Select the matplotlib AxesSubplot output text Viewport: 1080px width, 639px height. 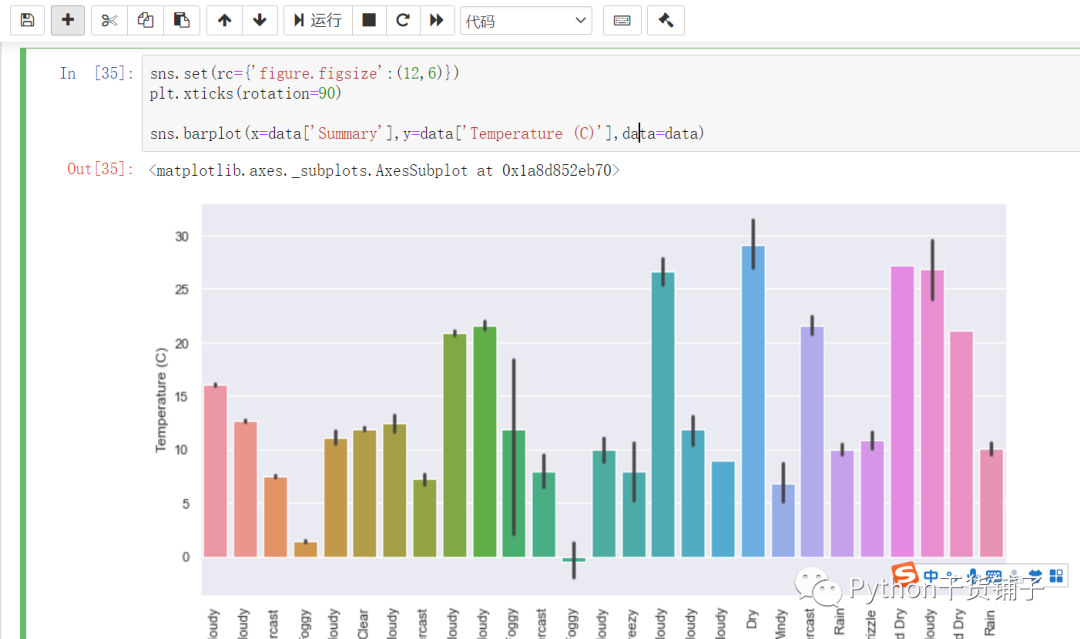[384, 171]
